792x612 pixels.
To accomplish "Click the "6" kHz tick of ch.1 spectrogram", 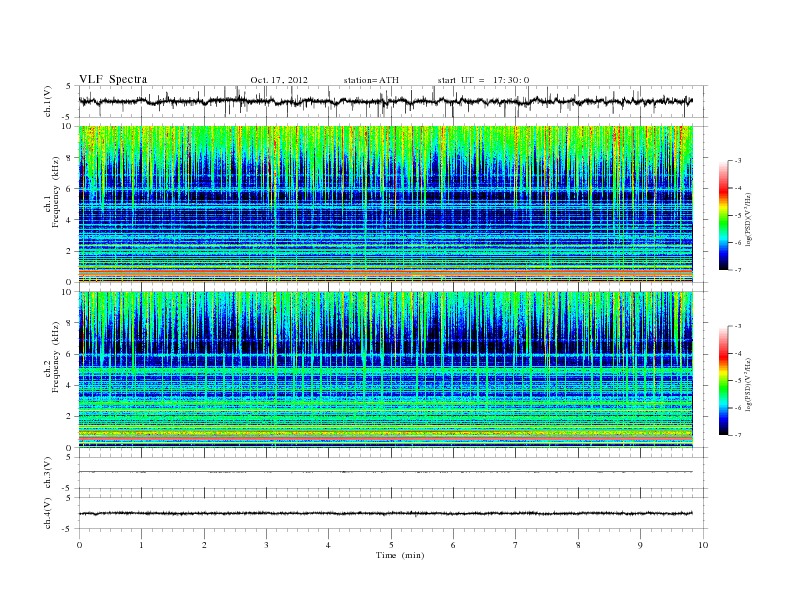I will coord(69,189).
